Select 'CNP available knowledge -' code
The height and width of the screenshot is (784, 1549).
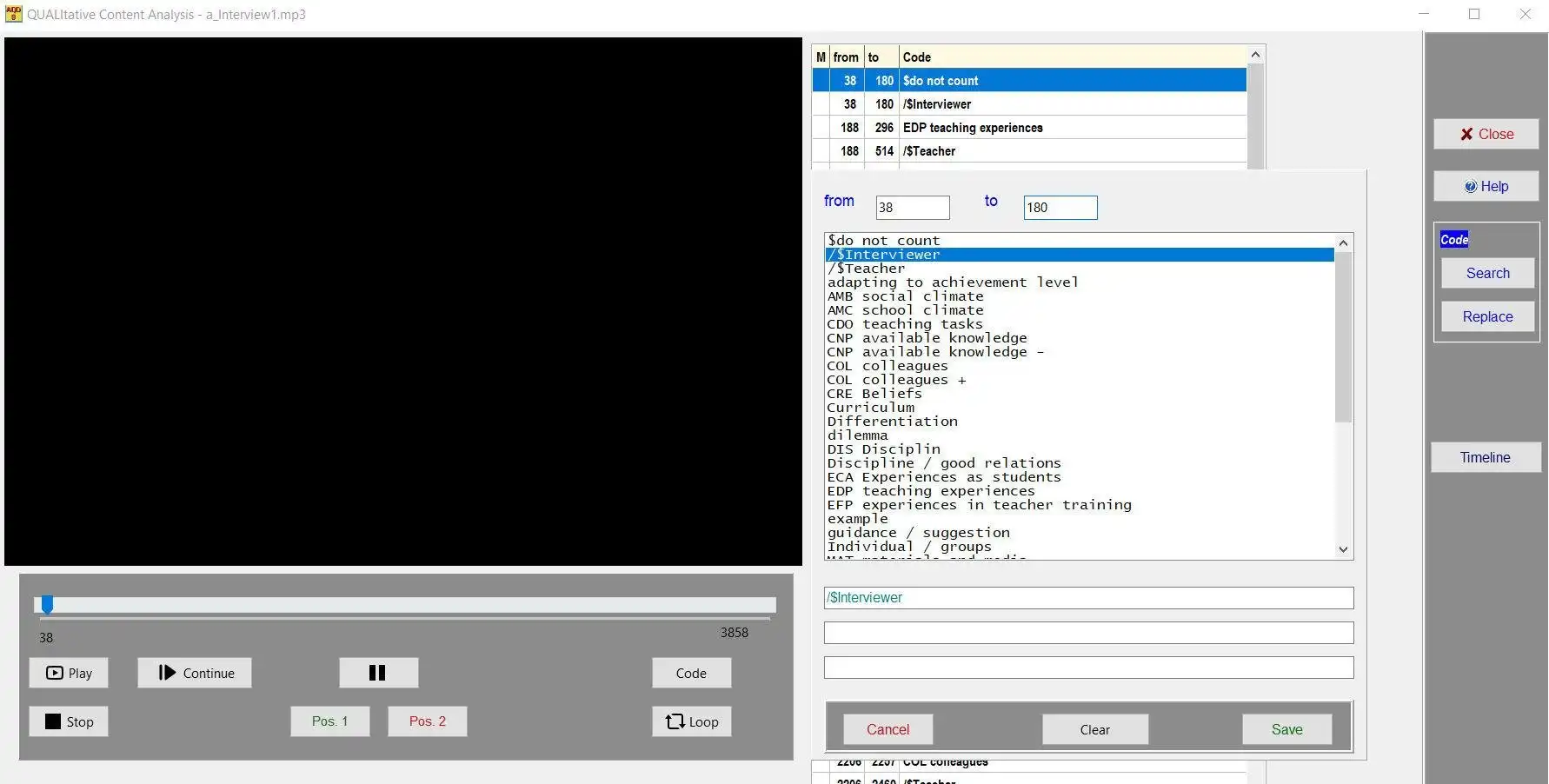pos(1080,352)
